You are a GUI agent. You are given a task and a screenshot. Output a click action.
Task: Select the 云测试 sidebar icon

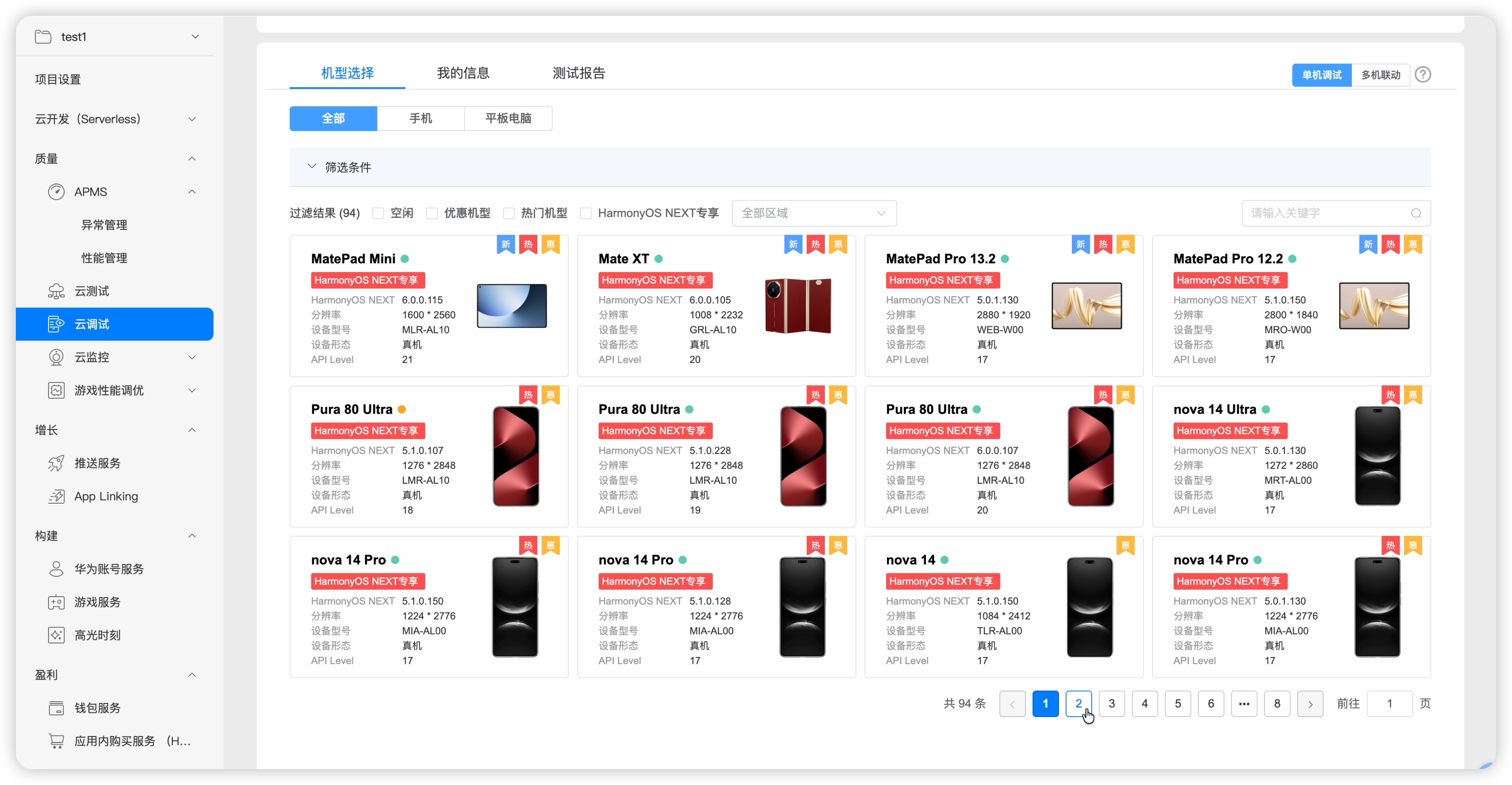coord(56,291)
